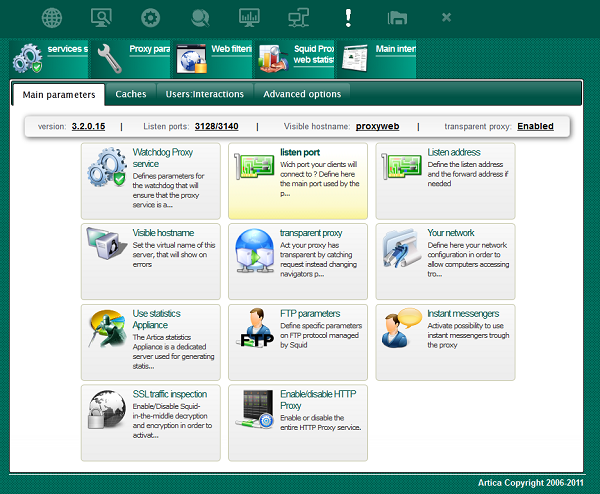This screenshot has height=494, width=600.
Task: Open the gear settings icon in top toolbar
Action: [x=150, y=18]
